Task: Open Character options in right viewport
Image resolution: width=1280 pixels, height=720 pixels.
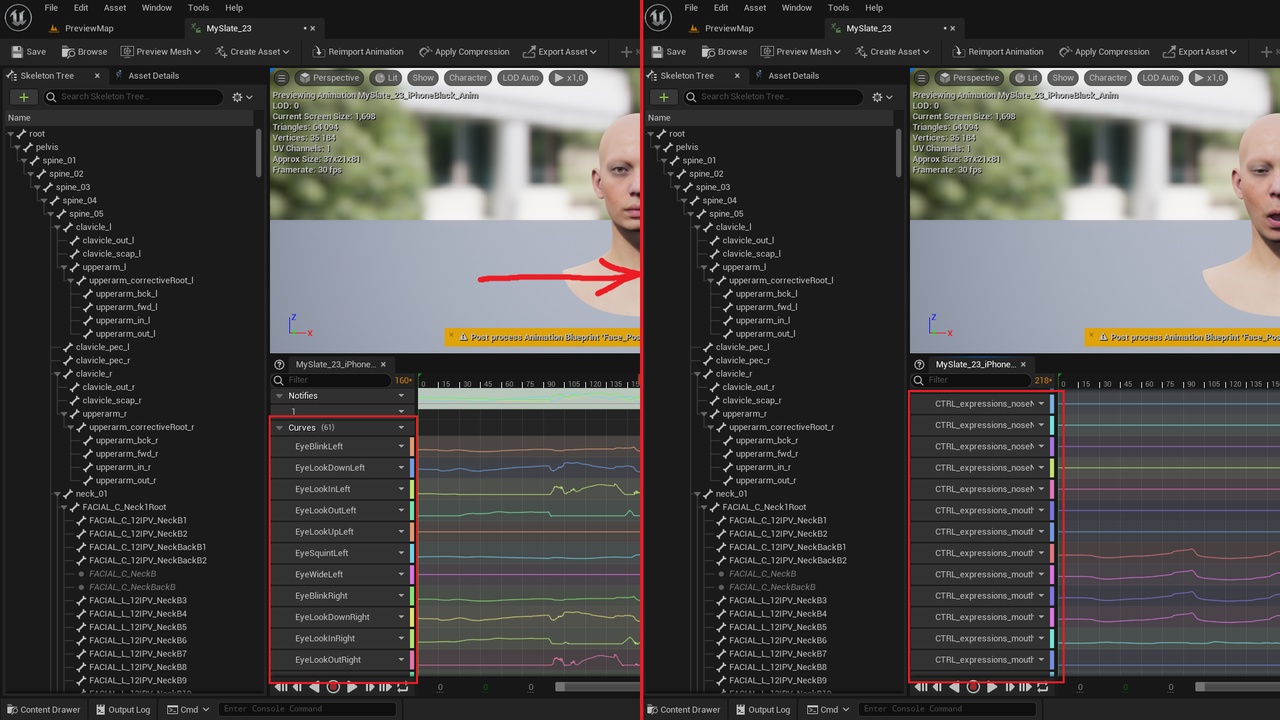Action: pyautogui.click(x=1108, y=78)
